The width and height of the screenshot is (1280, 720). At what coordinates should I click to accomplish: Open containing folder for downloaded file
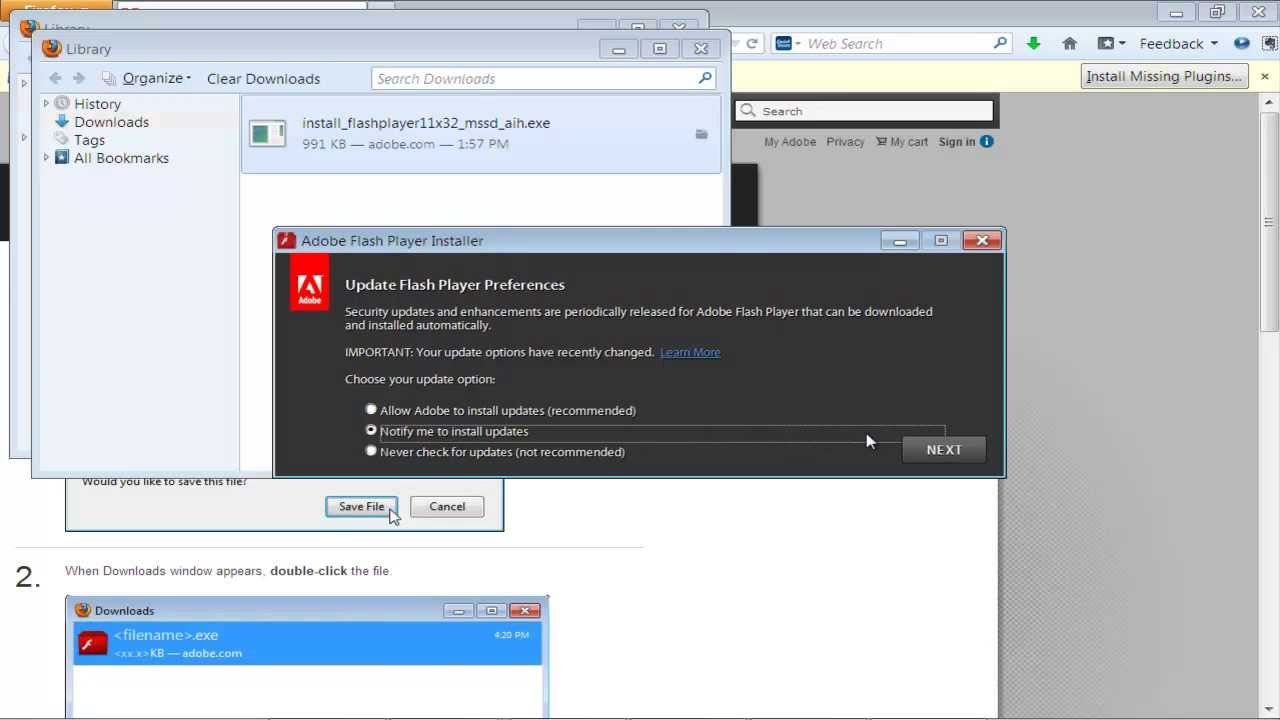tap(701, 134)
